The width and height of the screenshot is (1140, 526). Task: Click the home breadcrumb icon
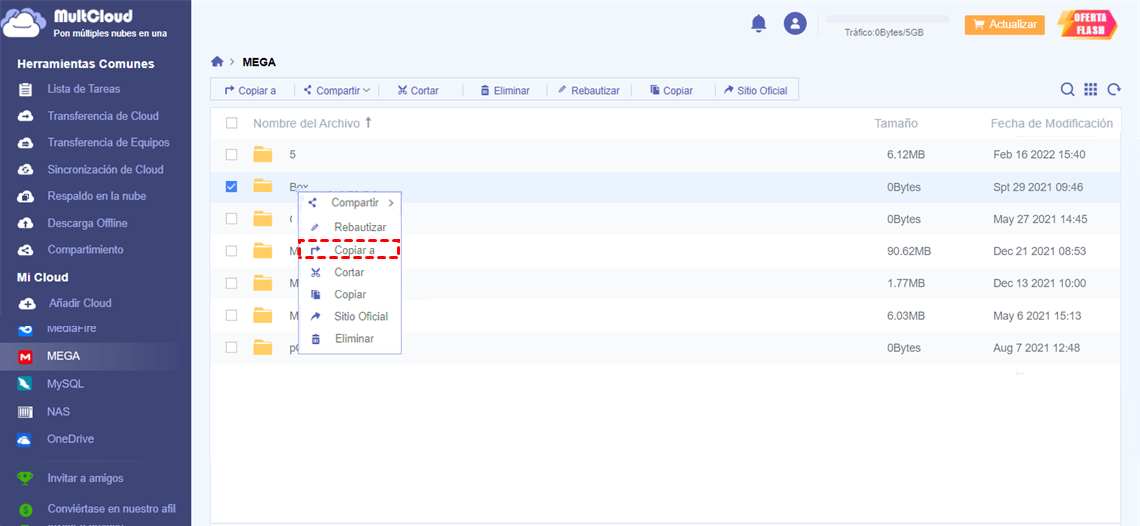pyautogui.click(x=217, y=62)
